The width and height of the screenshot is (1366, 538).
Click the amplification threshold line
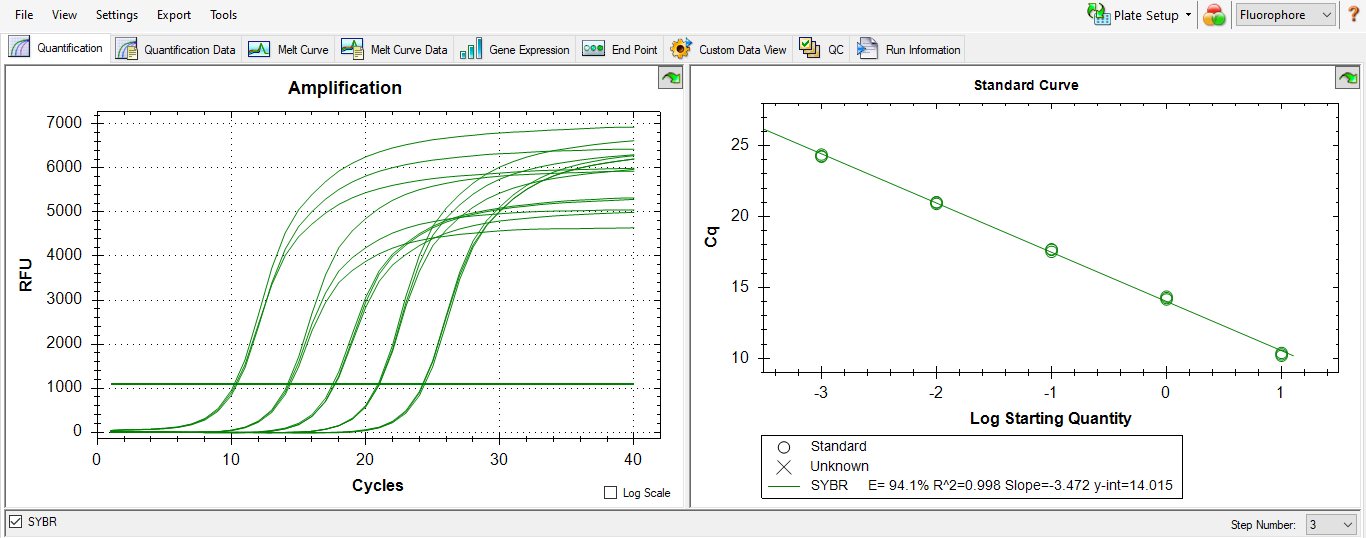click(x=372, y=384)
